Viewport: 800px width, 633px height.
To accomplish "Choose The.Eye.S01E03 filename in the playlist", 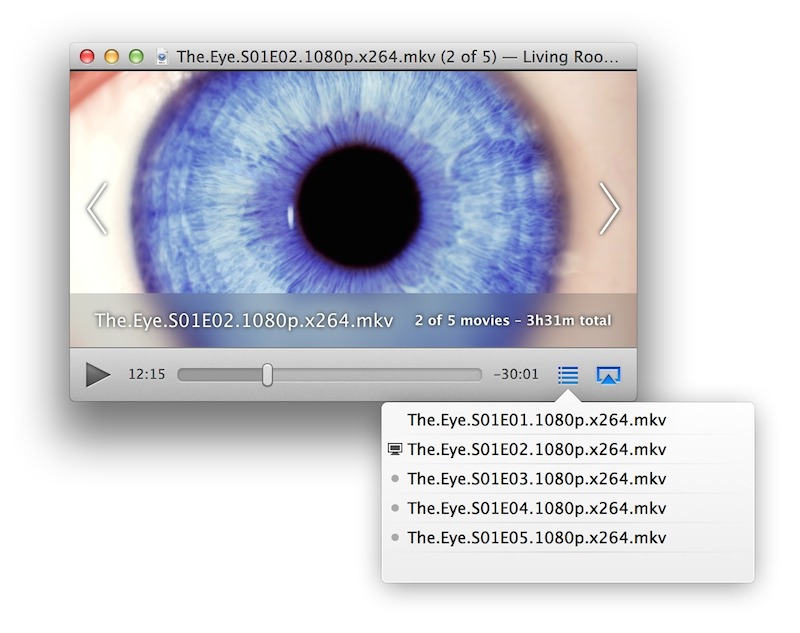I will coord(536,479).
